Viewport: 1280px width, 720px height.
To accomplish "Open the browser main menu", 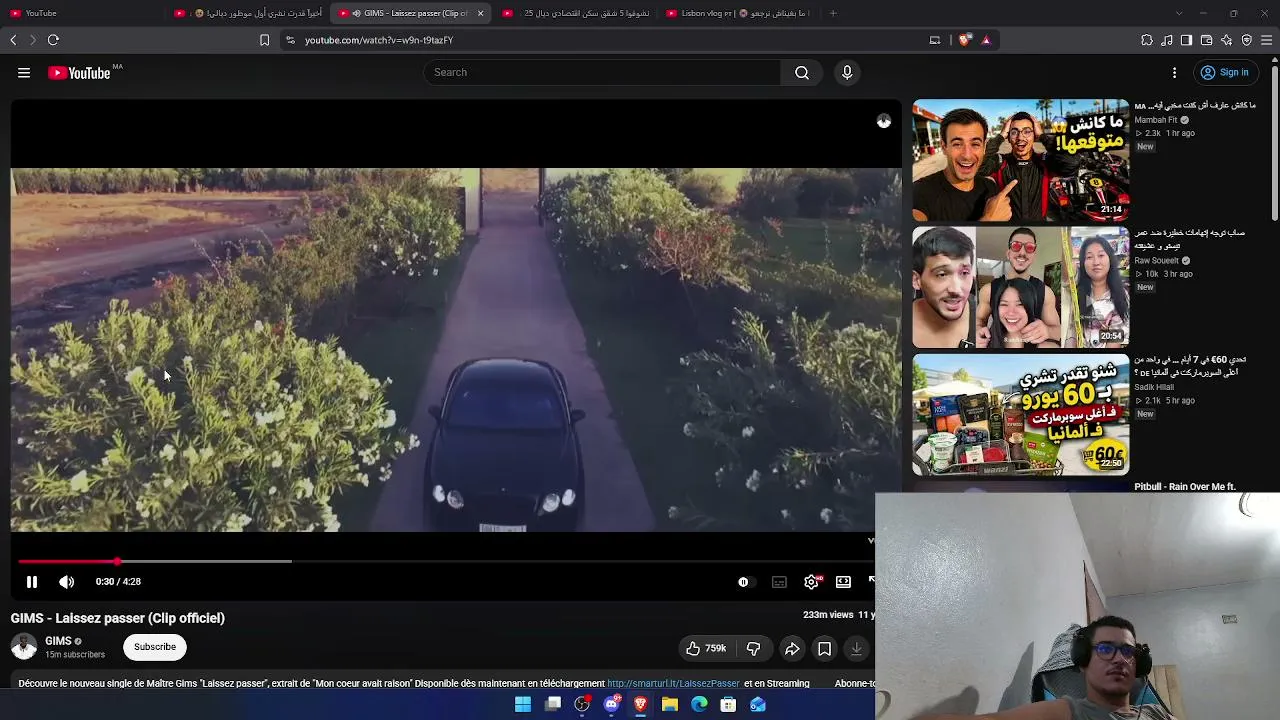I will [1267, 40].
